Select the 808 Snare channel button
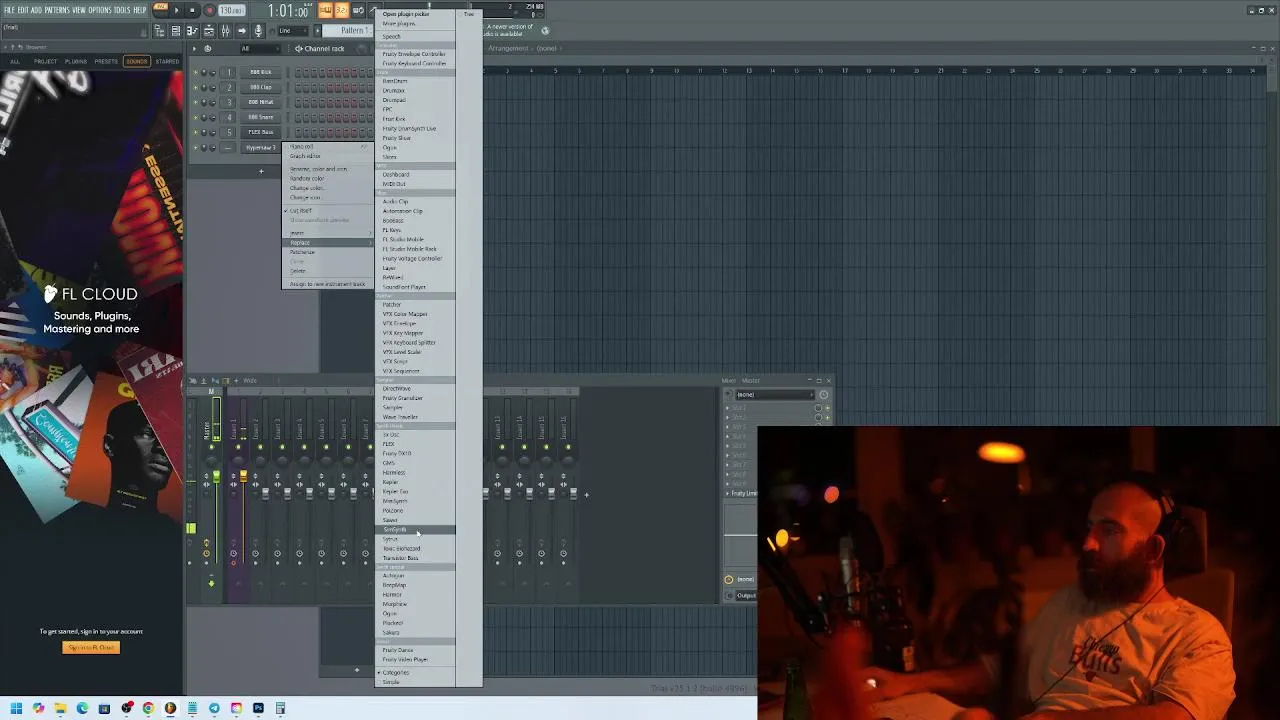1280x720 pixels. coord(261,117)
